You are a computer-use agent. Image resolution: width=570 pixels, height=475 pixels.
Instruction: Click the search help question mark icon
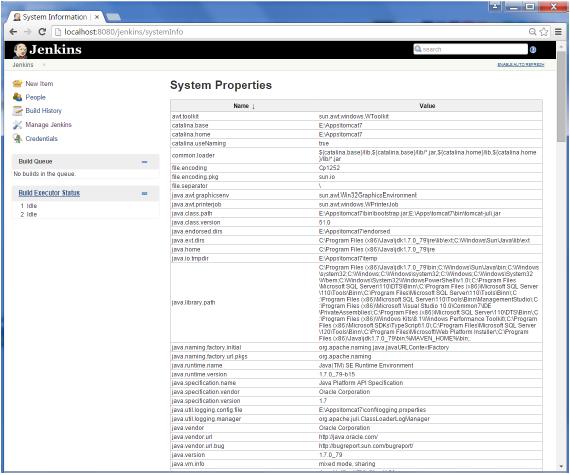tap(533, 50)
